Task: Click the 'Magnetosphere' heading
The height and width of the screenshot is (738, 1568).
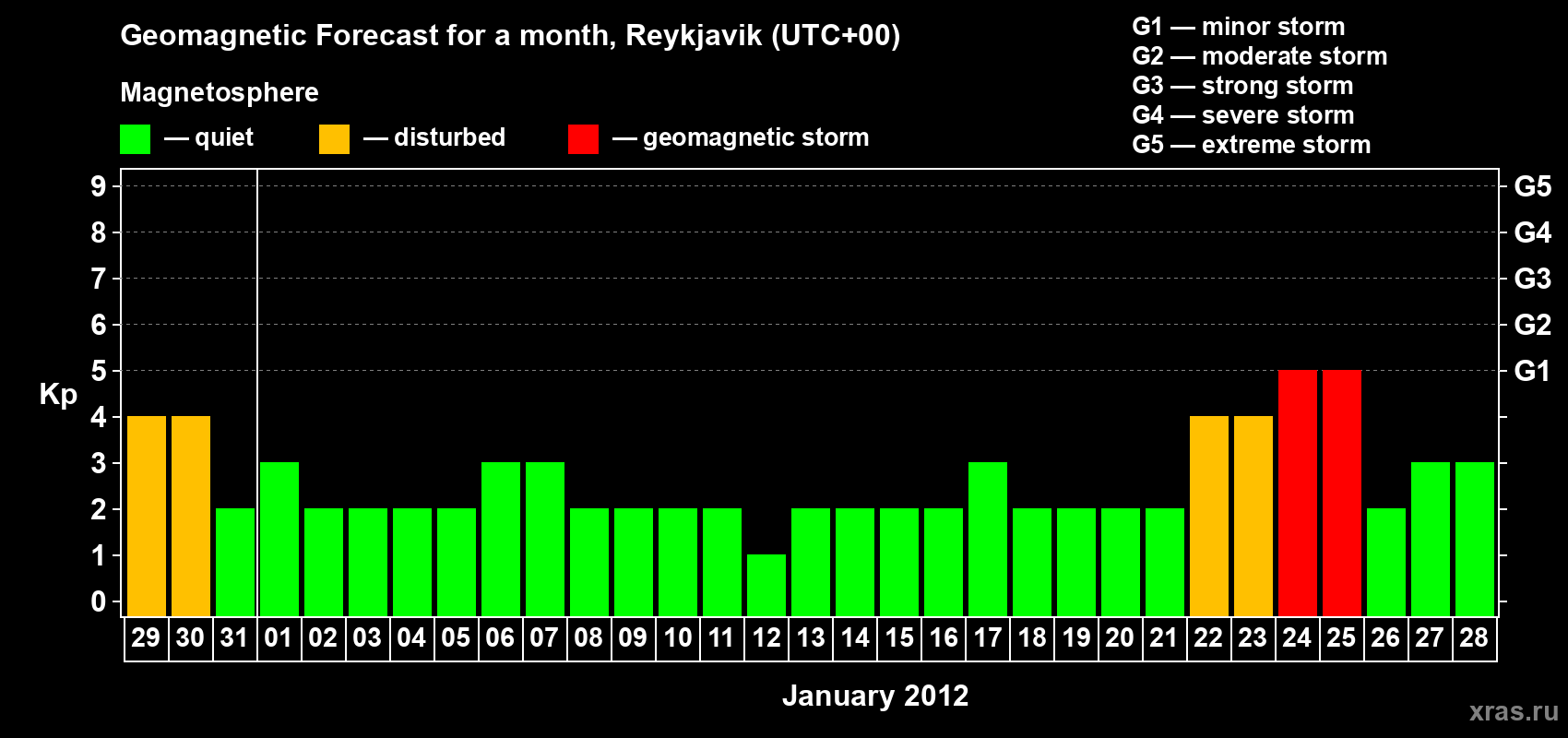Action: [x=220, y=93]
